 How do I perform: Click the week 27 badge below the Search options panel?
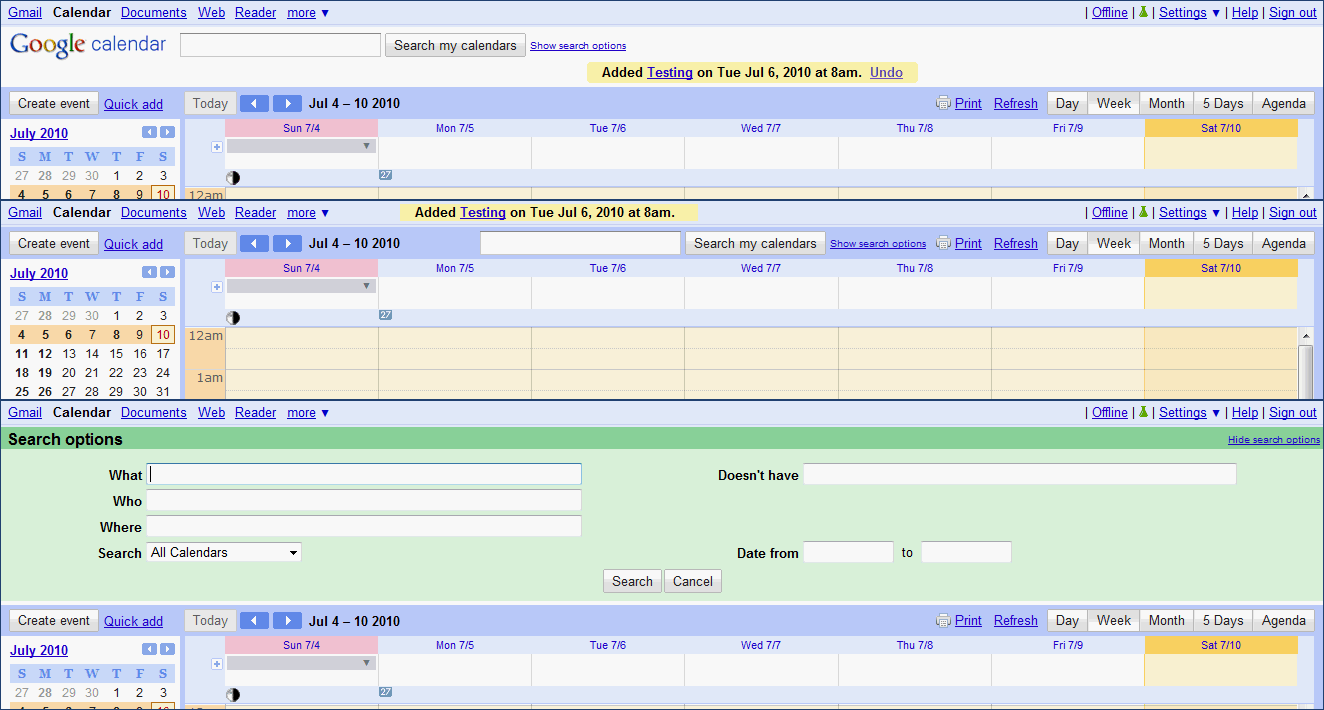(385, 692)
